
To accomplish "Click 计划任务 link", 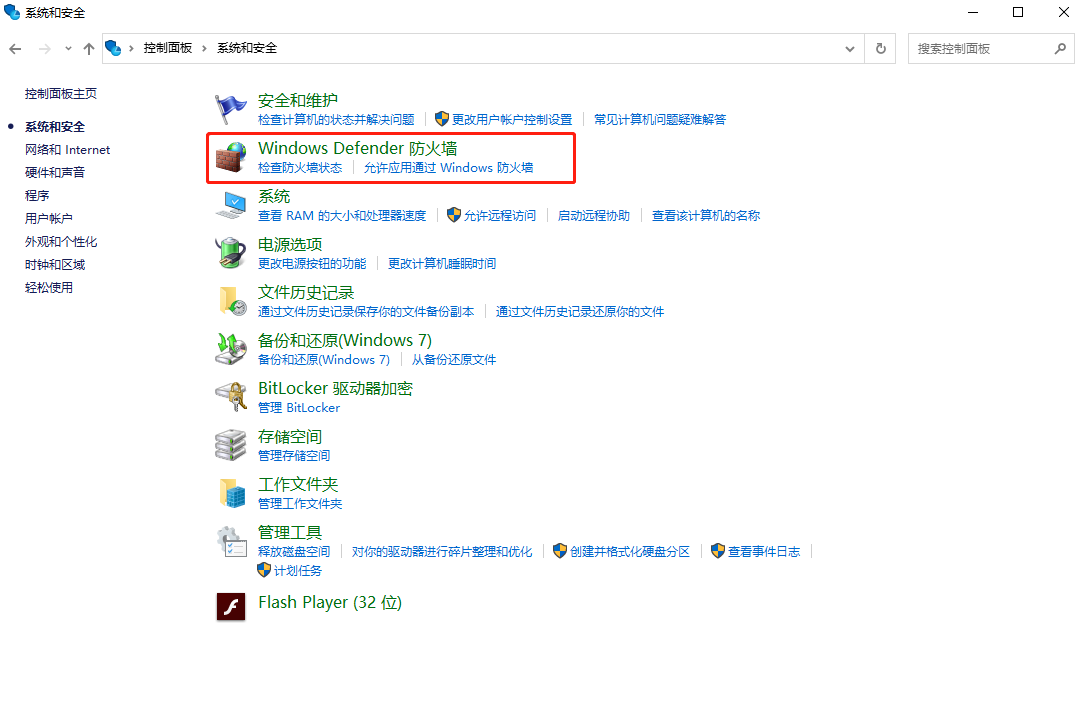I will click(298, 571).
